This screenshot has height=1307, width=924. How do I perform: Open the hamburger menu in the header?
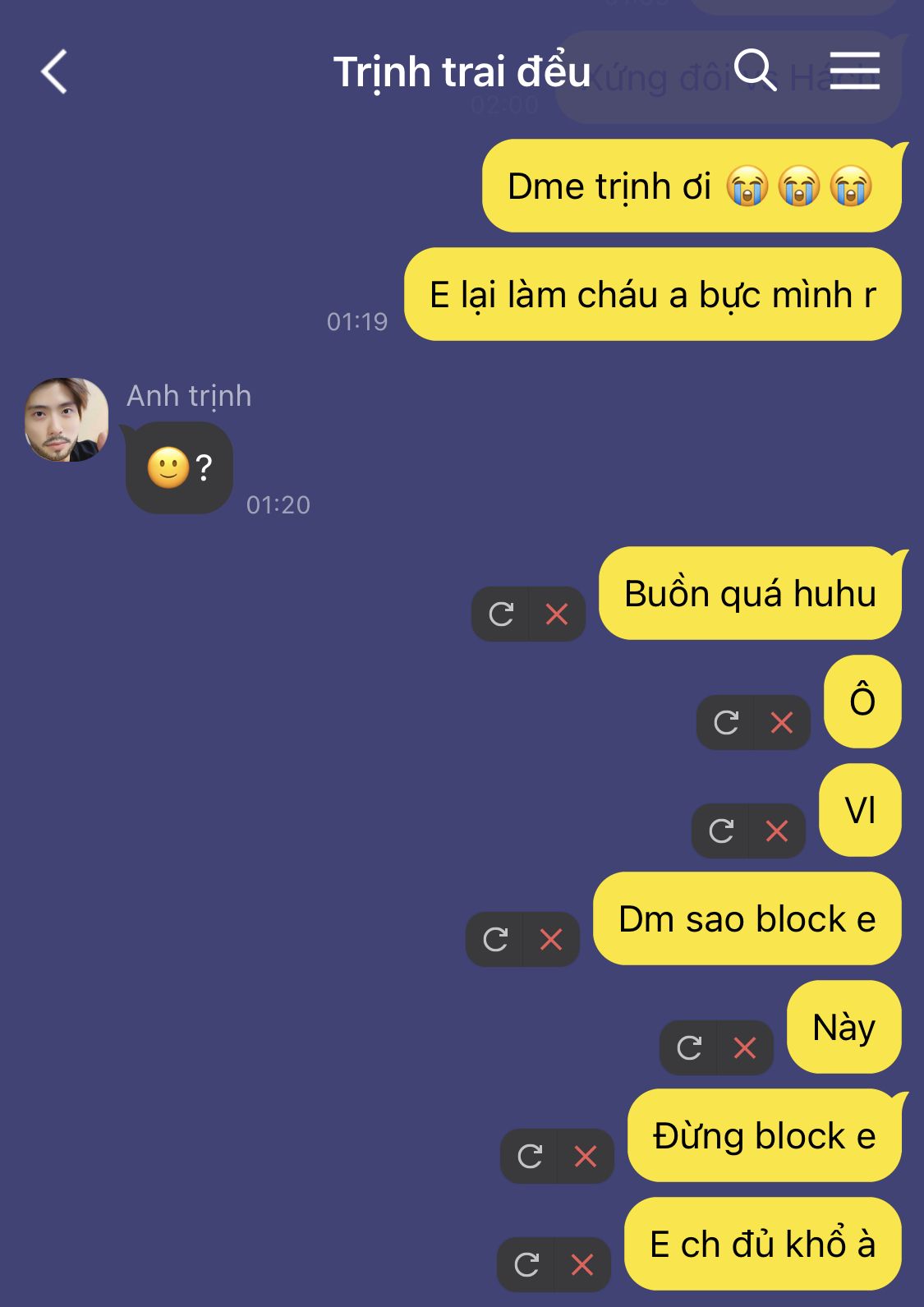[854, 70]
